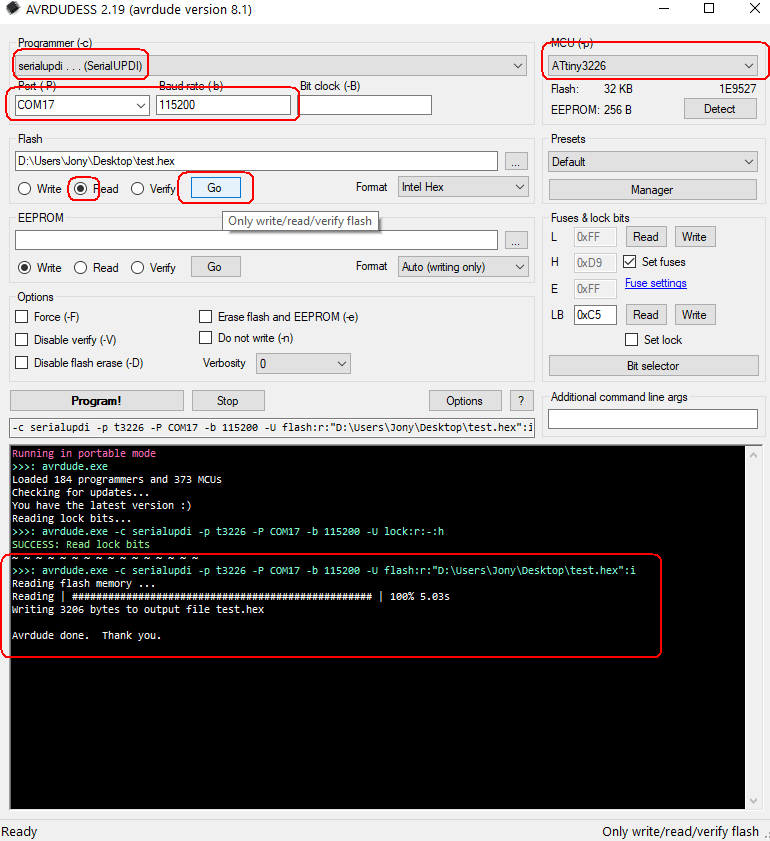Click the lock bits Write button
This screenshot has height=841, width=770.
coord(694,315)
